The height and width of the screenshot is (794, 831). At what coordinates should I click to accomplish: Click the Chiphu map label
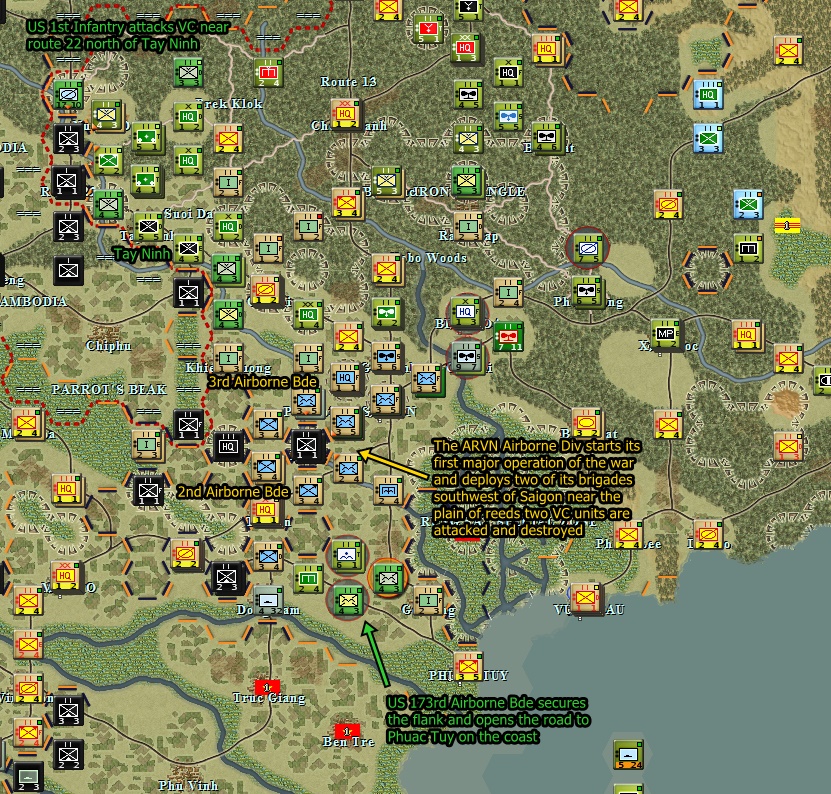(x=108, y=346)
